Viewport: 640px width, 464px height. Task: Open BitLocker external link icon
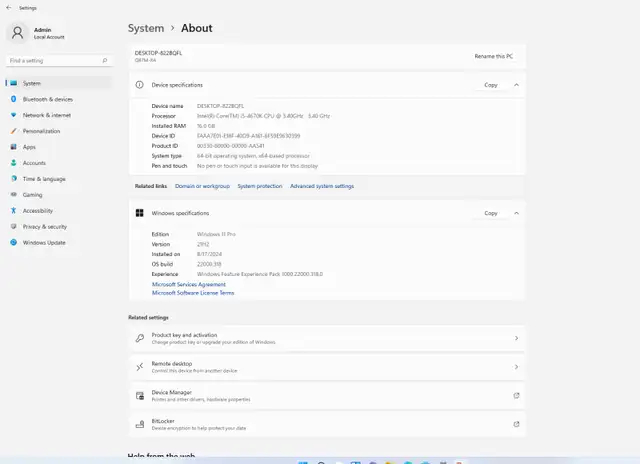[516, 424]
